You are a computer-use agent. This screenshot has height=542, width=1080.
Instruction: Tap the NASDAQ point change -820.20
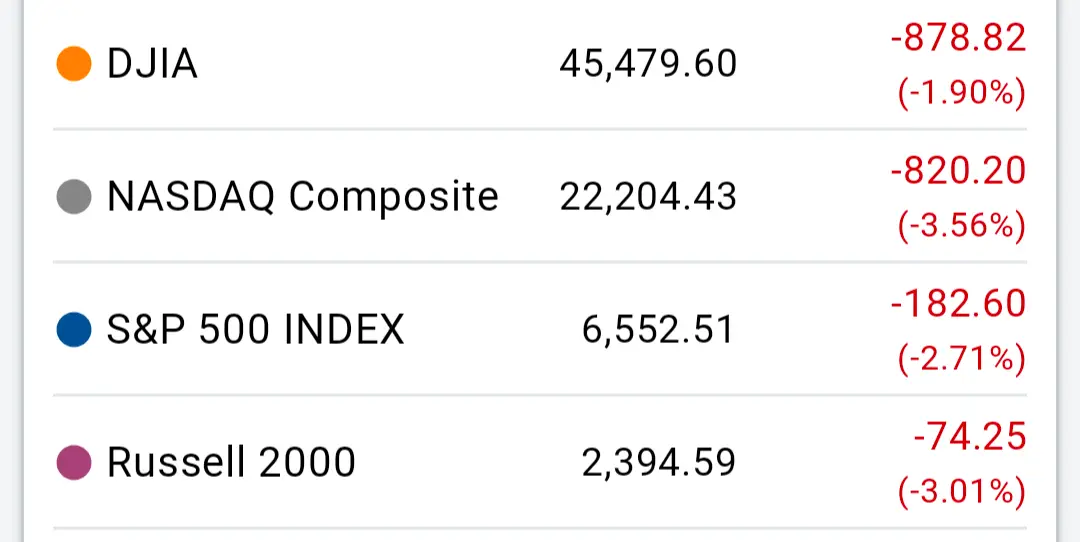point(958,171)
